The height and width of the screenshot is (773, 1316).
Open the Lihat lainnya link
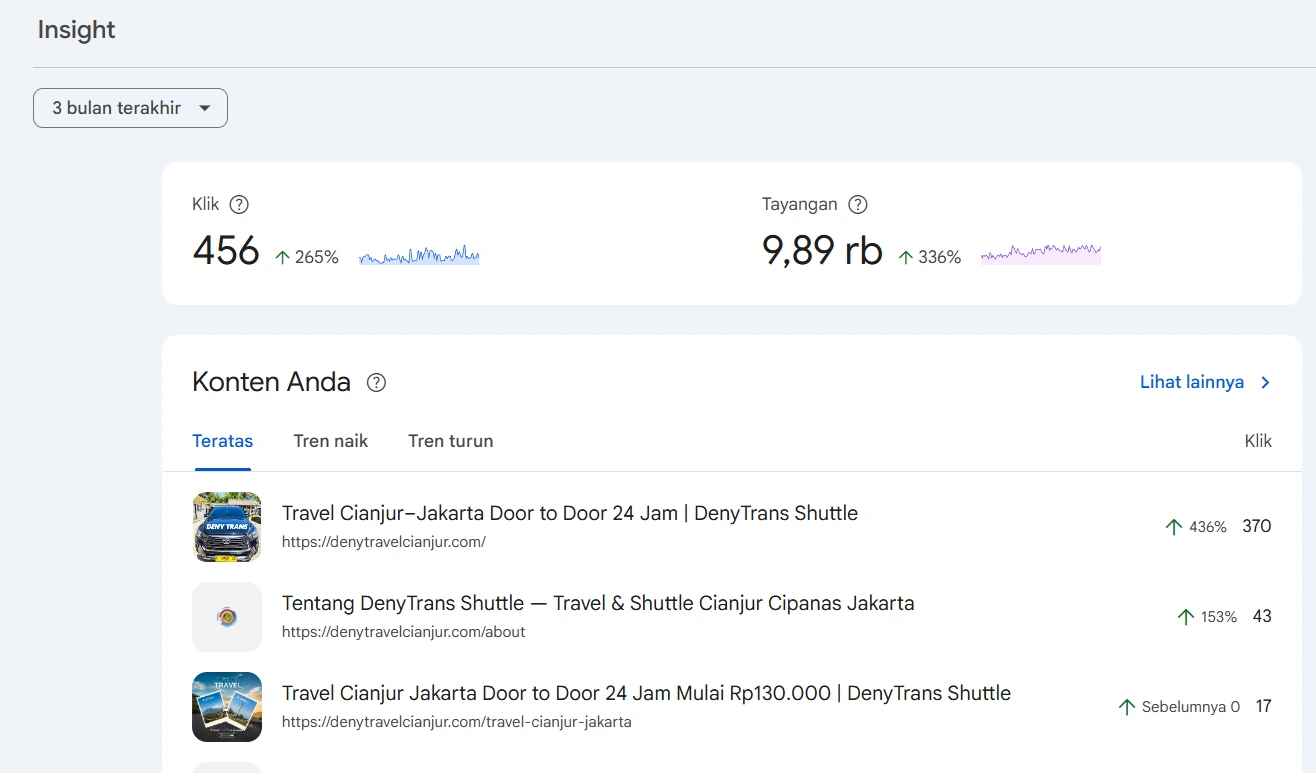point(1192,382)
